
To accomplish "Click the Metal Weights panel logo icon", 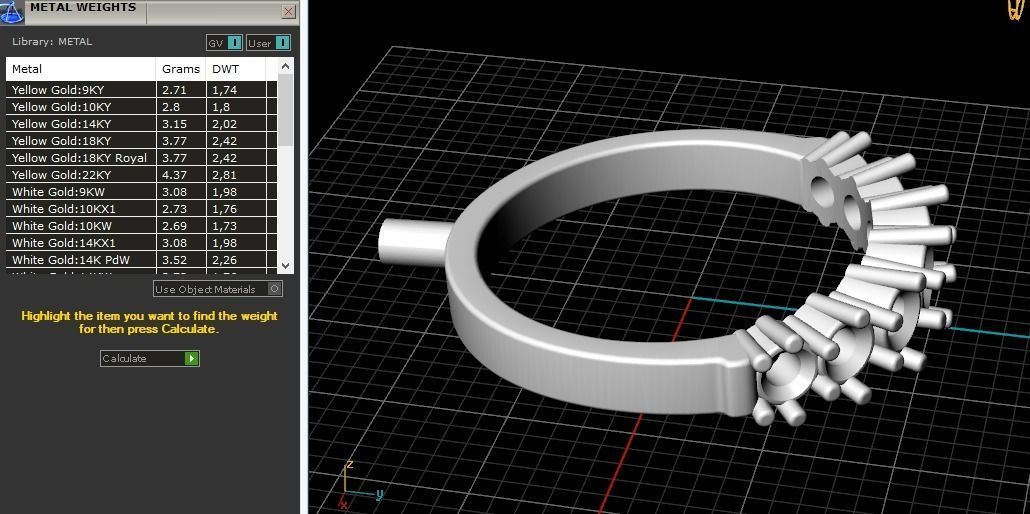I will pos(12,12).
